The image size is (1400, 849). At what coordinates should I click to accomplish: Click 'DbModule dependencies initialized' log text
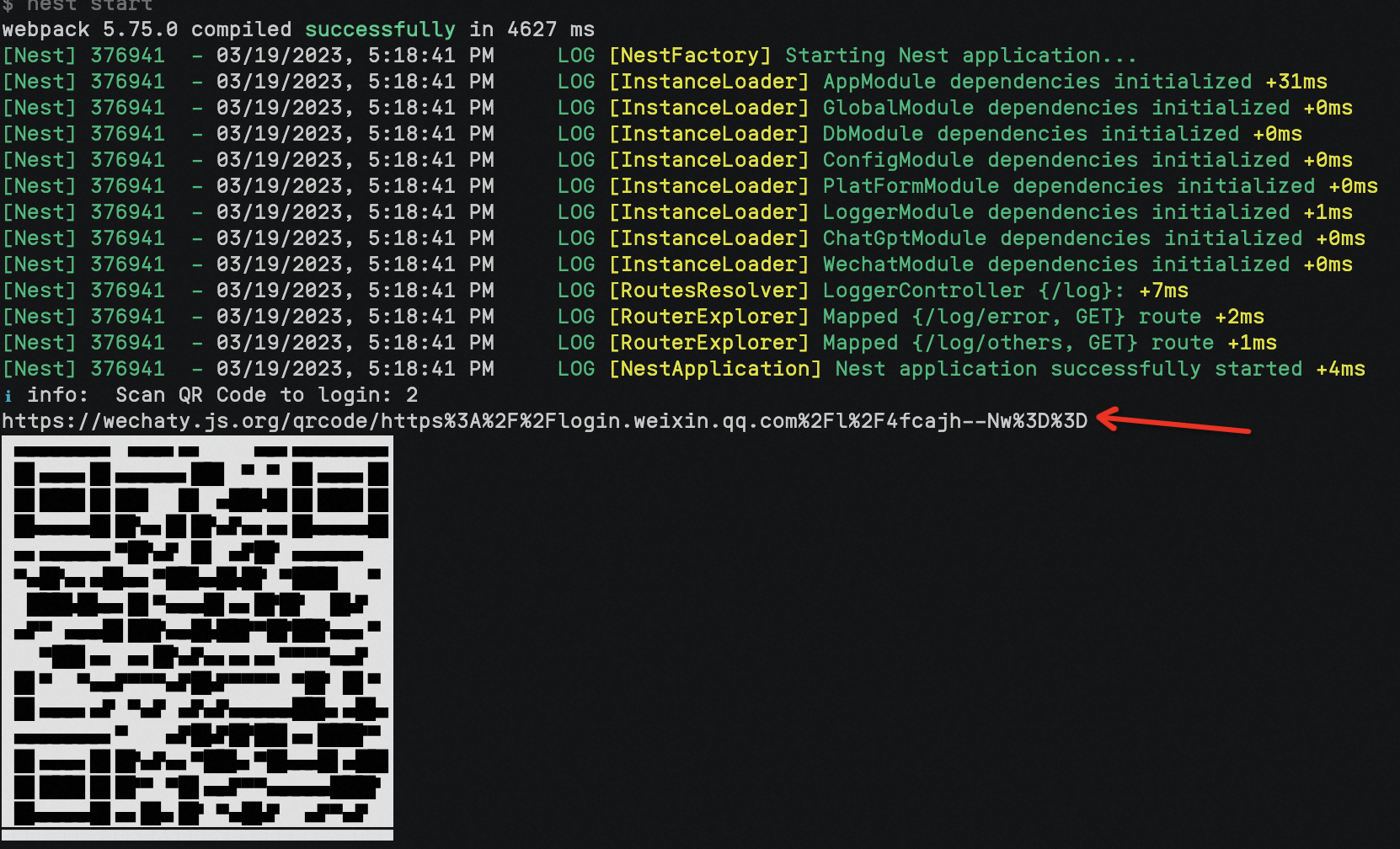pos(1031,134)
